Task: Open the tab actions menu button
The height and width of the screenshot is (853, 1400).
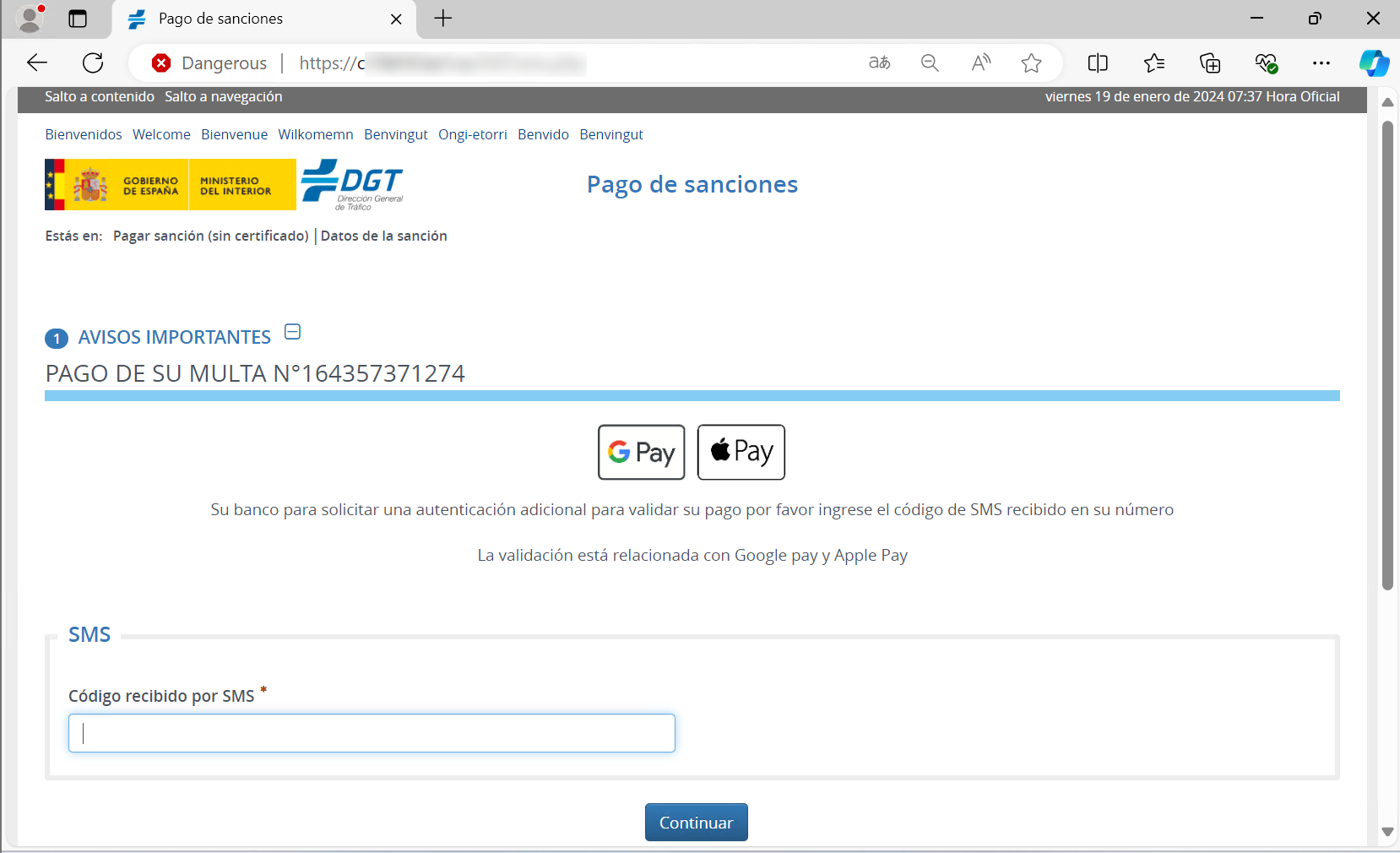Action: (78, 19)
